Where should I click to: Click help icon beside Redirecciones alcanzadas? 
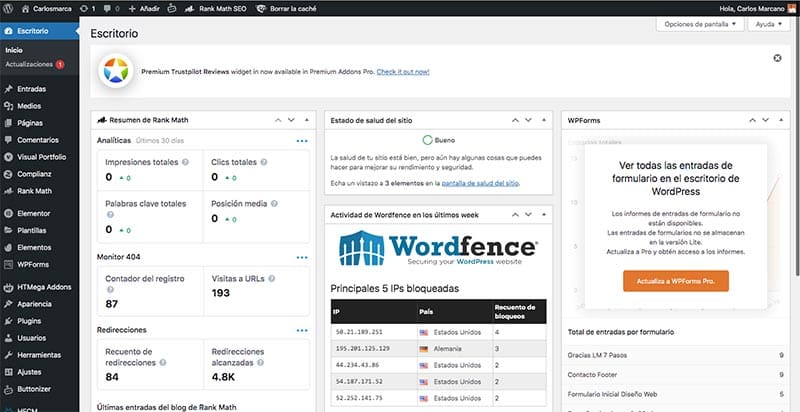click(260, 363)
